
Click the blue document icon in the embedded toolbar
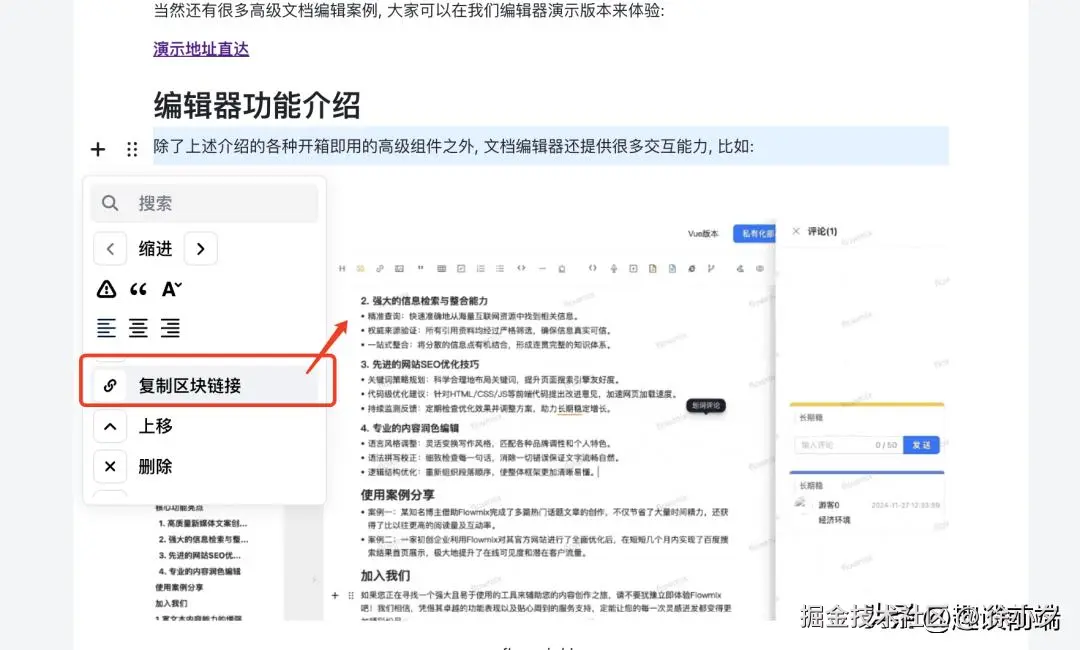[672, 269]
